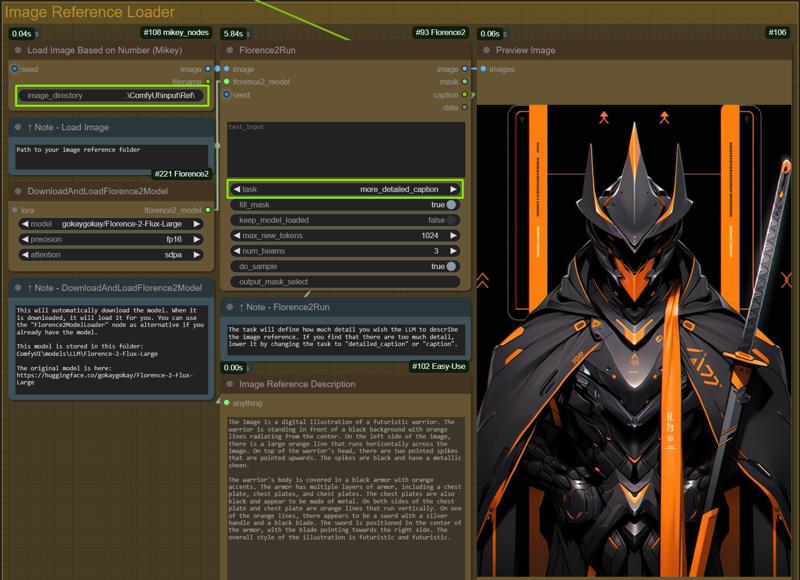The image size is (800, 580).
Task: Click right arrow to increase num_beams
Action: [x=453, y=251]
